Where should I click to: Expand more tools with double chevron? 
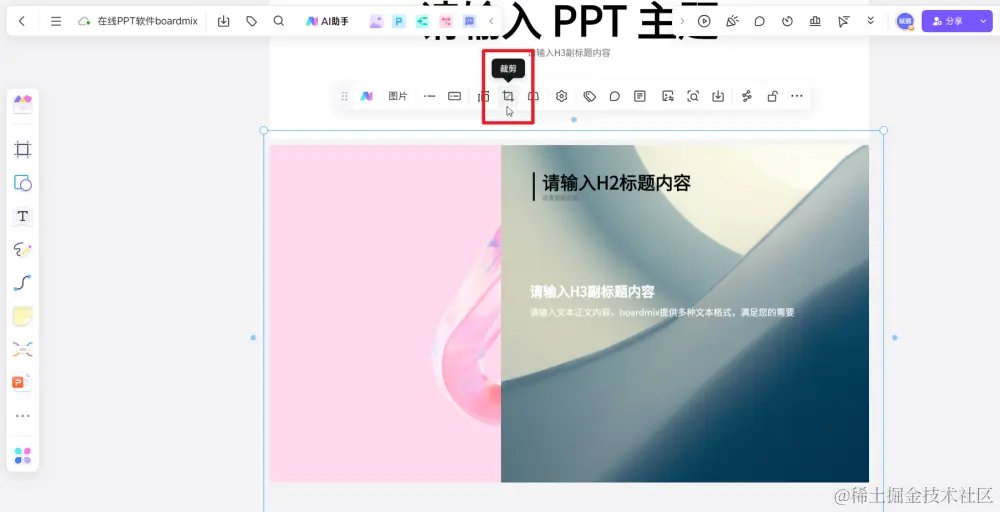871,21
